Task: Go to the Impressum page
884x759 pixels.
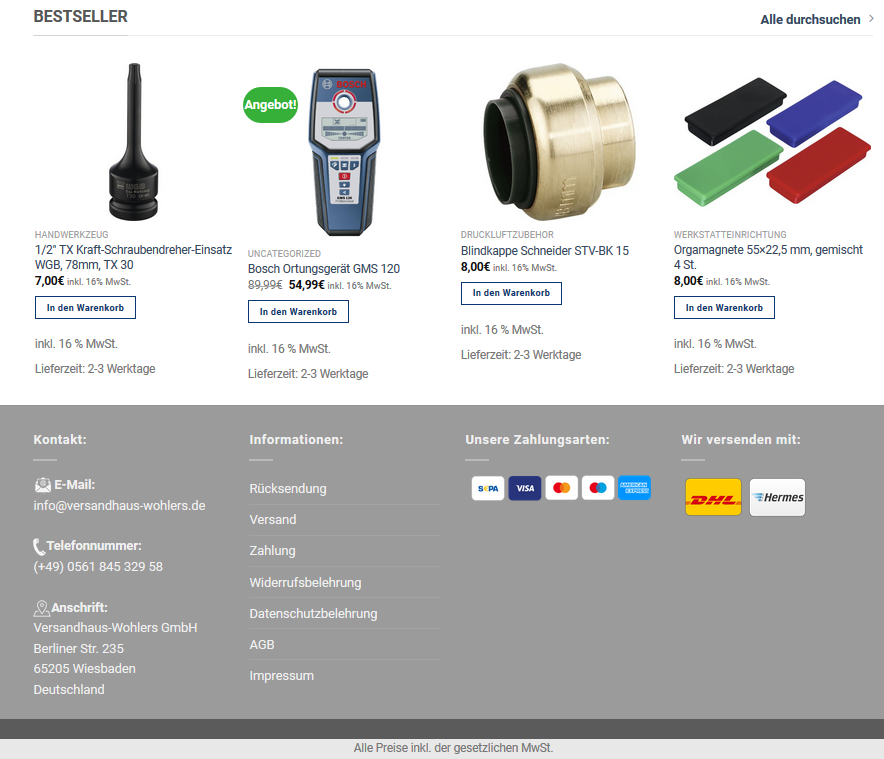Action: (281, 676)
